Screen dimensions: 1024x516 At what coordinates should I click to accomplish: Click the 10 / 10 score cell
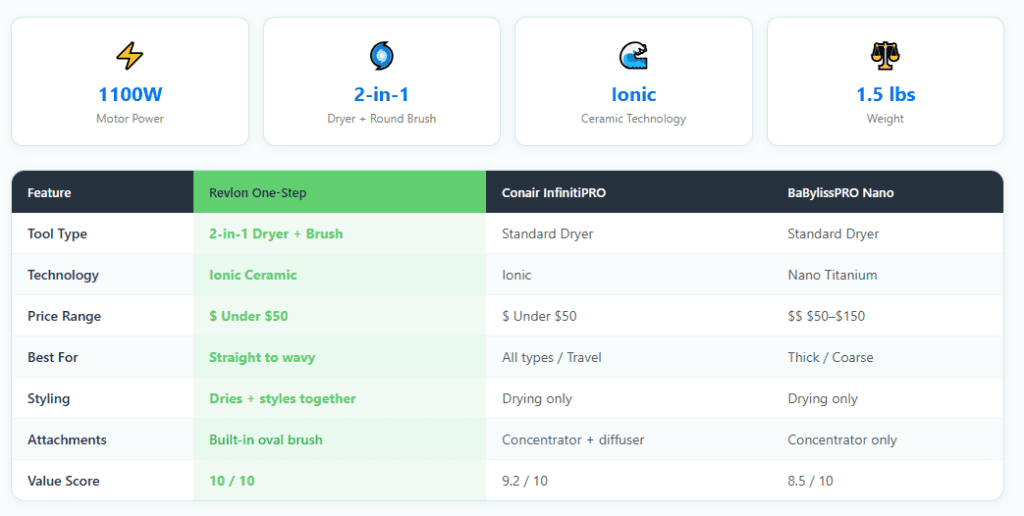pos(340,481)
